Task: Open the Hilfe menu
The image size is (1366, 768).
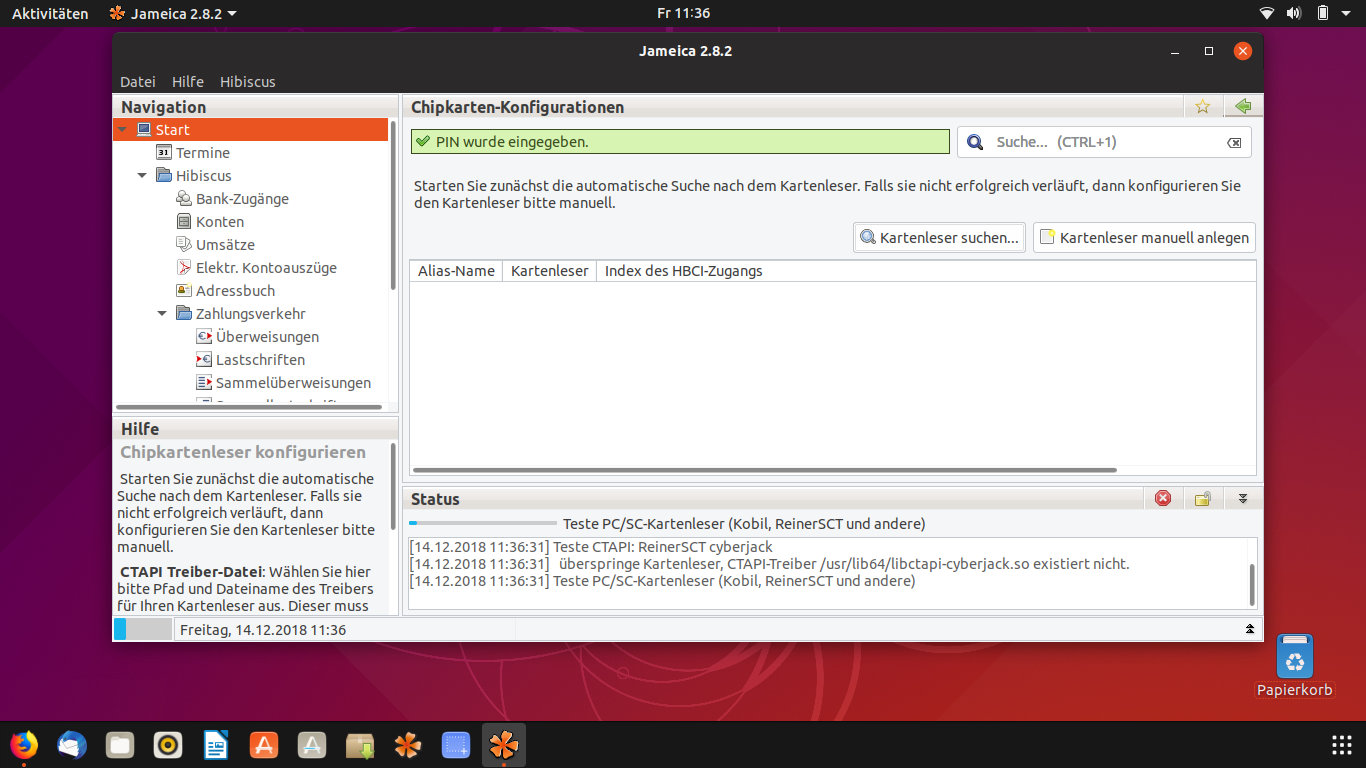Action: pyautogui.click(x=188, y=82)
